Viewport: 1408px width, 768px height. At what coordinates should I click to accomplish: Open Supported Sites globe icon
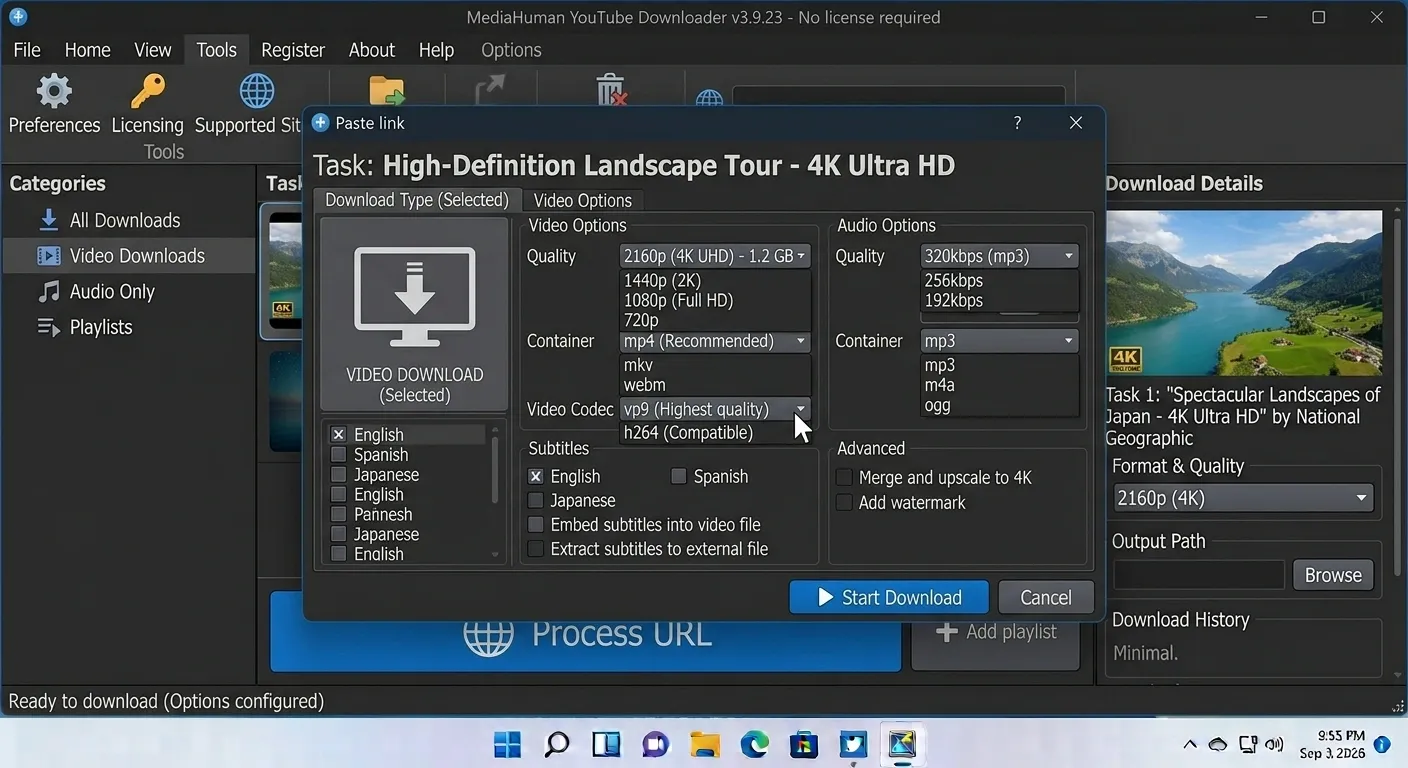[x=257, y=92]
